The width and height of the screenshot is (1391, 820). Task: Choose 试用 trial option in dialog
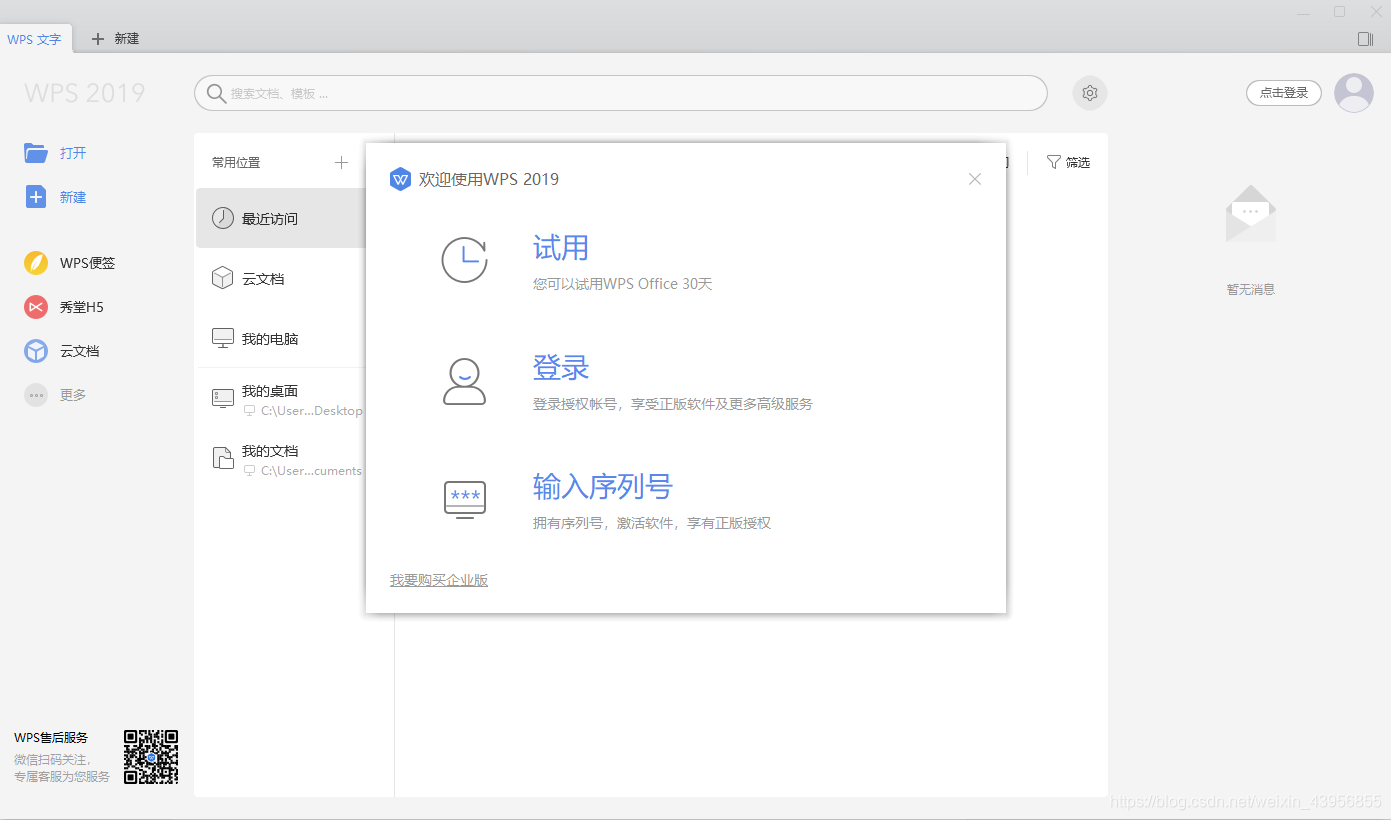click(561, 248)
